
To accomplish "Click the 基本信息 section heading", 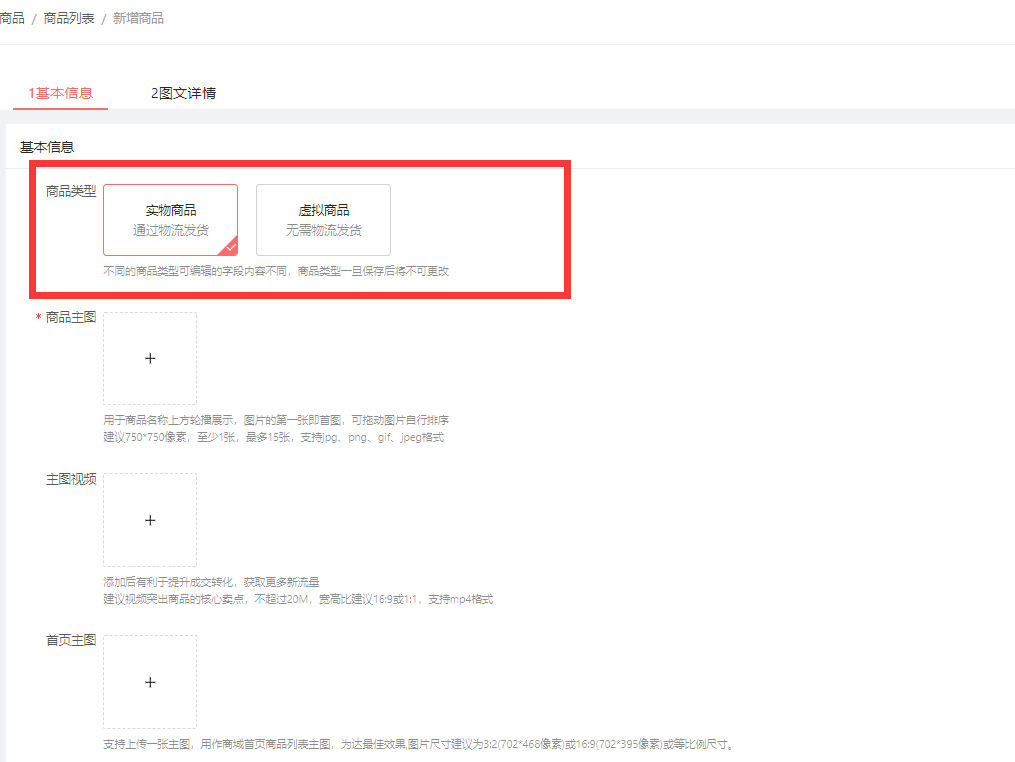I will coord(47,147).
